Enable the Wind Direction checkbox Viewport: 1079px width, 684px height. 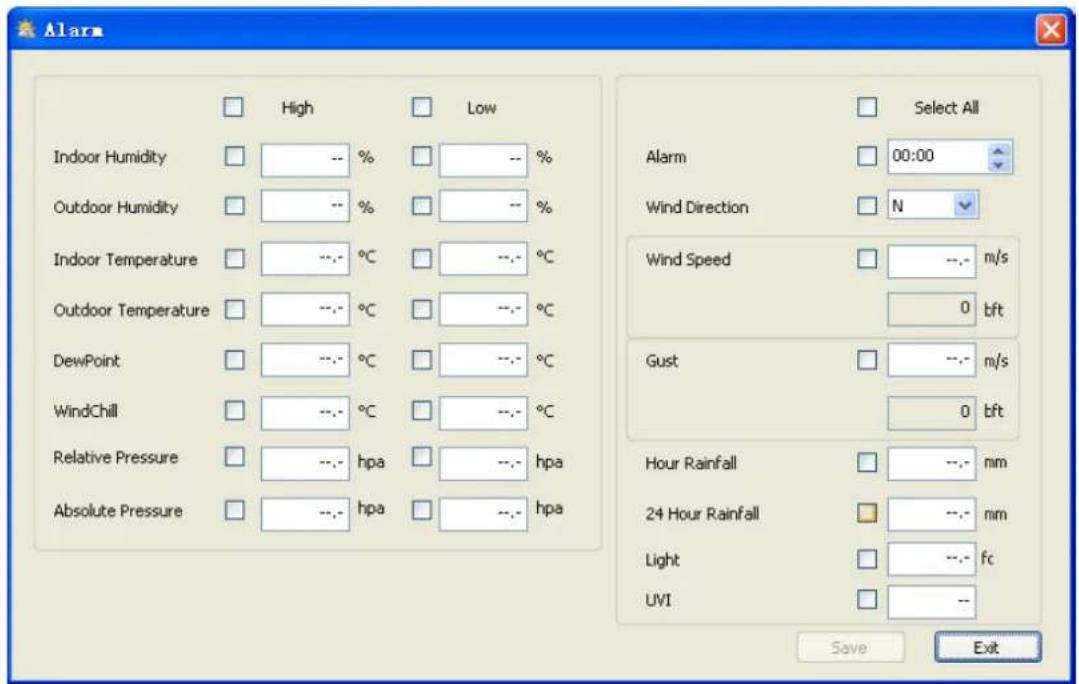(867, 206)
